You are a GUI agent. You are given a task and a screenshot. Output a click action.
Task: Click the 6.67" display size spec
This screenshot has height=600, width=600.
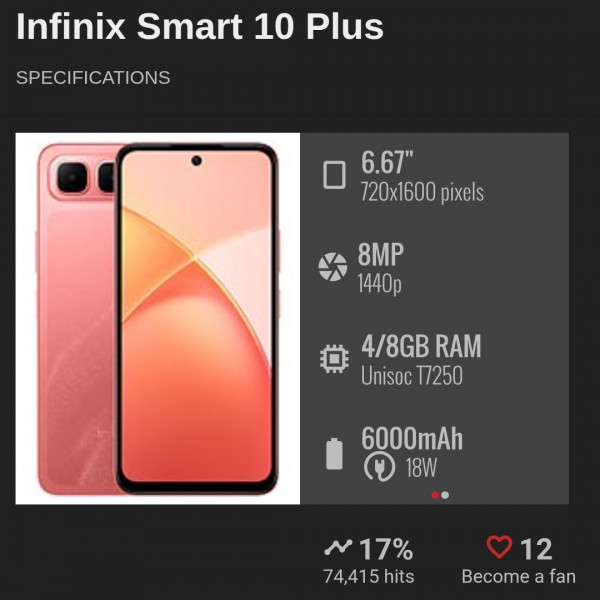click(x=387, y=162)
